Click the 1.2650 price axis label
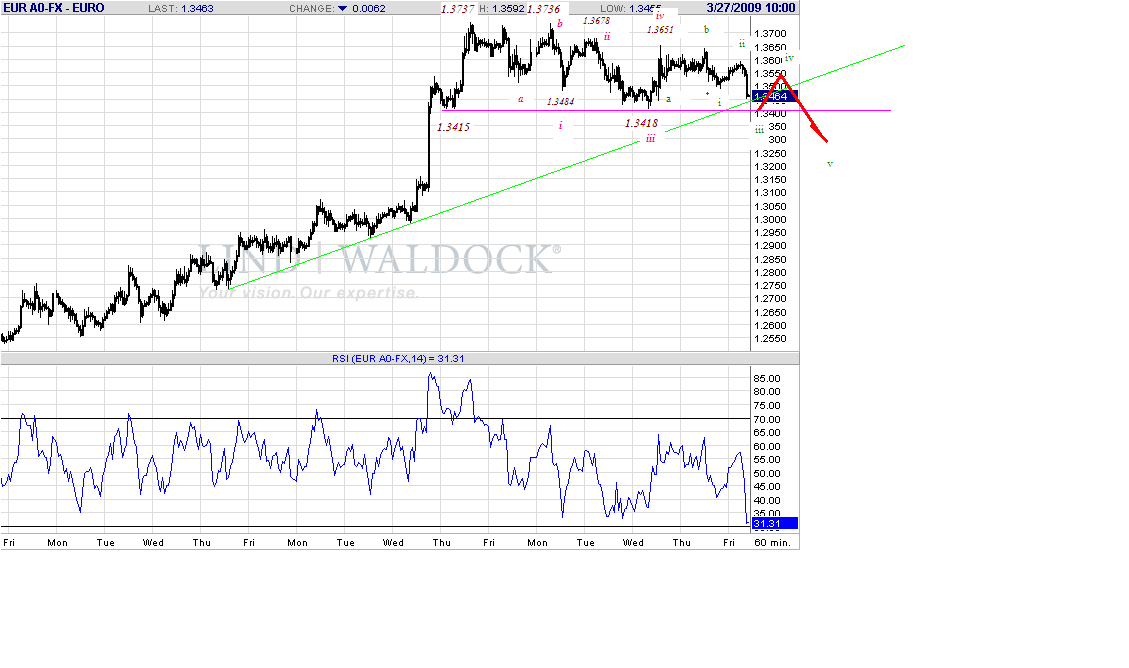The width and height of the screenshot is (1129, 668). coord(770,312)
